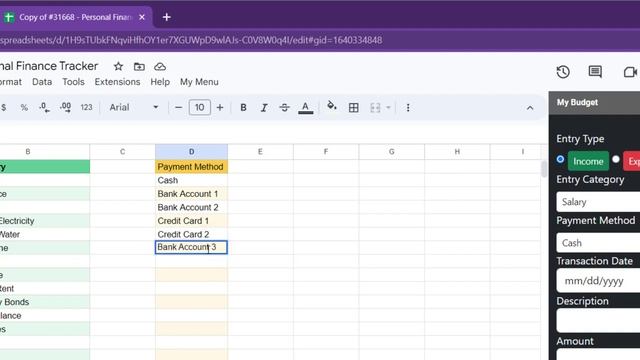This screenshot has height=360, width=640.
Task: Format as currency with dollar icon
Action: (4, 107)
